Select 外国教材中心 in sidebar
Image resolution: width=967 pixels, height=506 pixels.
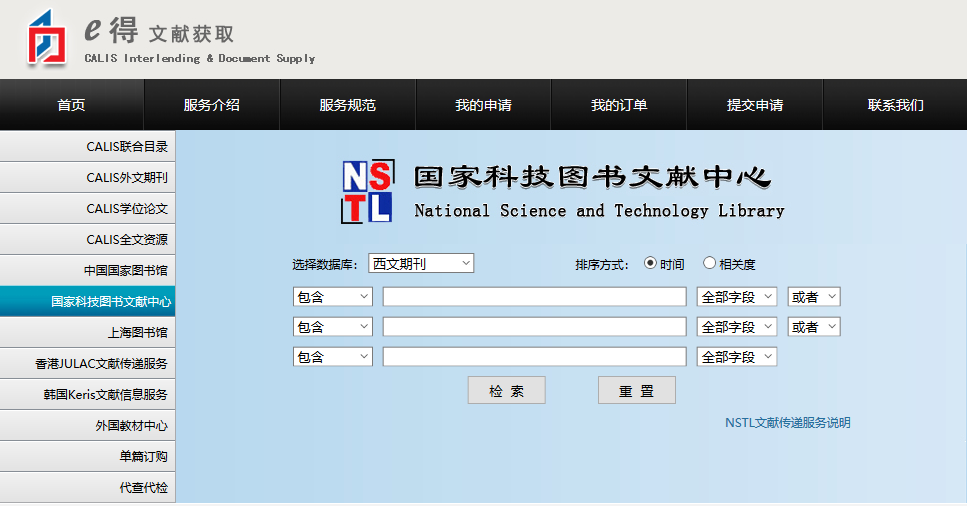[88, 425]
